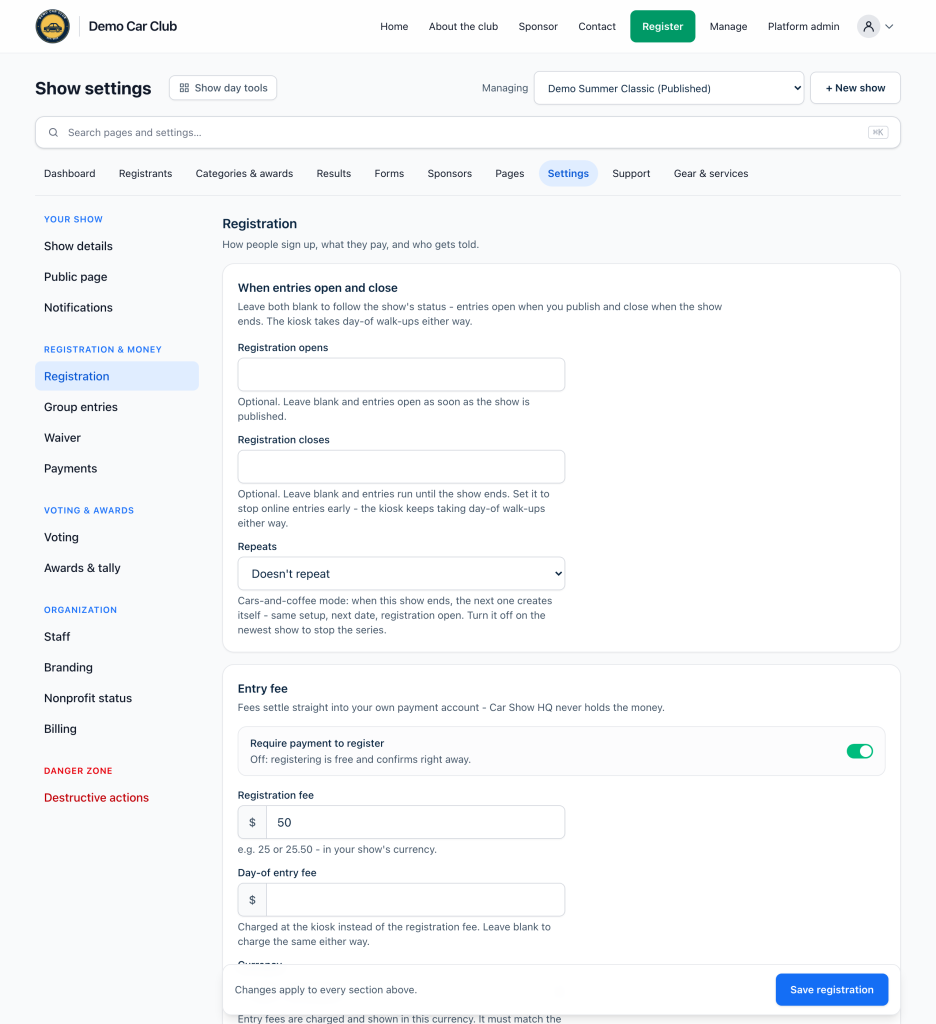
Task: Open Payments in sidebar
Action: point(117,468)
